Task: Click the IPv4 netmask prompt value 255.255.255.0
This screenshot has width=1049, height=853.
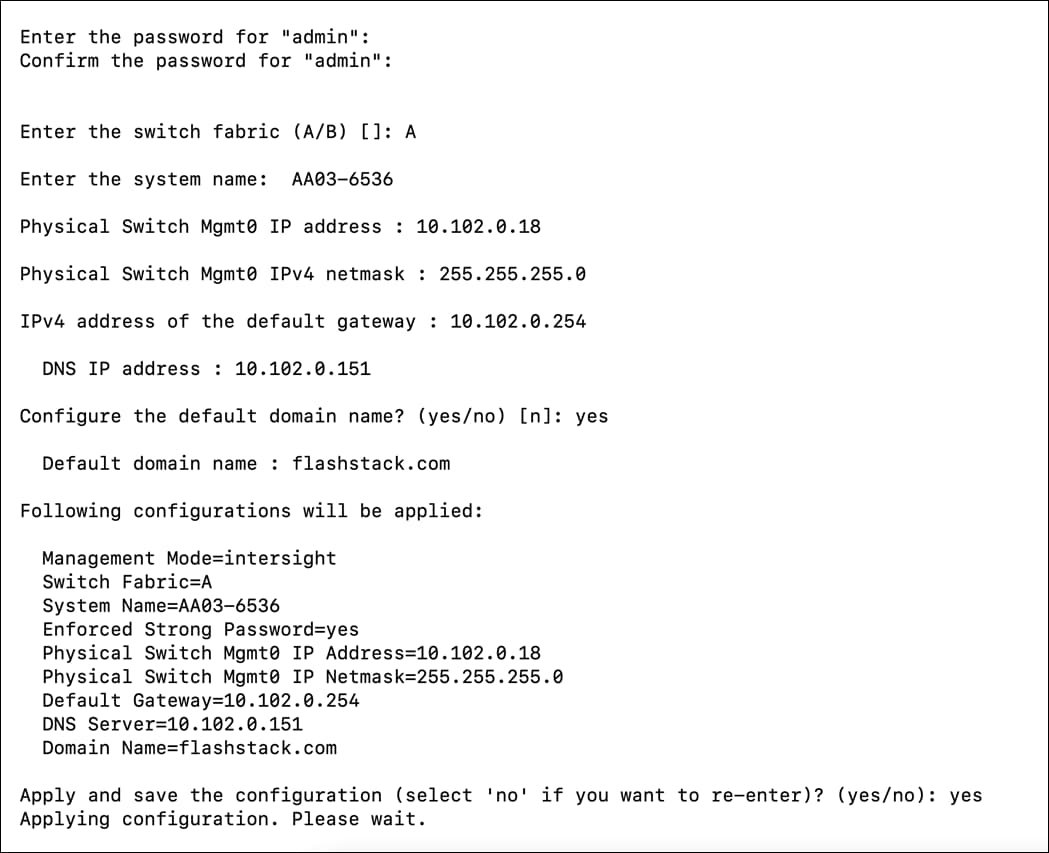Action: 512,274
